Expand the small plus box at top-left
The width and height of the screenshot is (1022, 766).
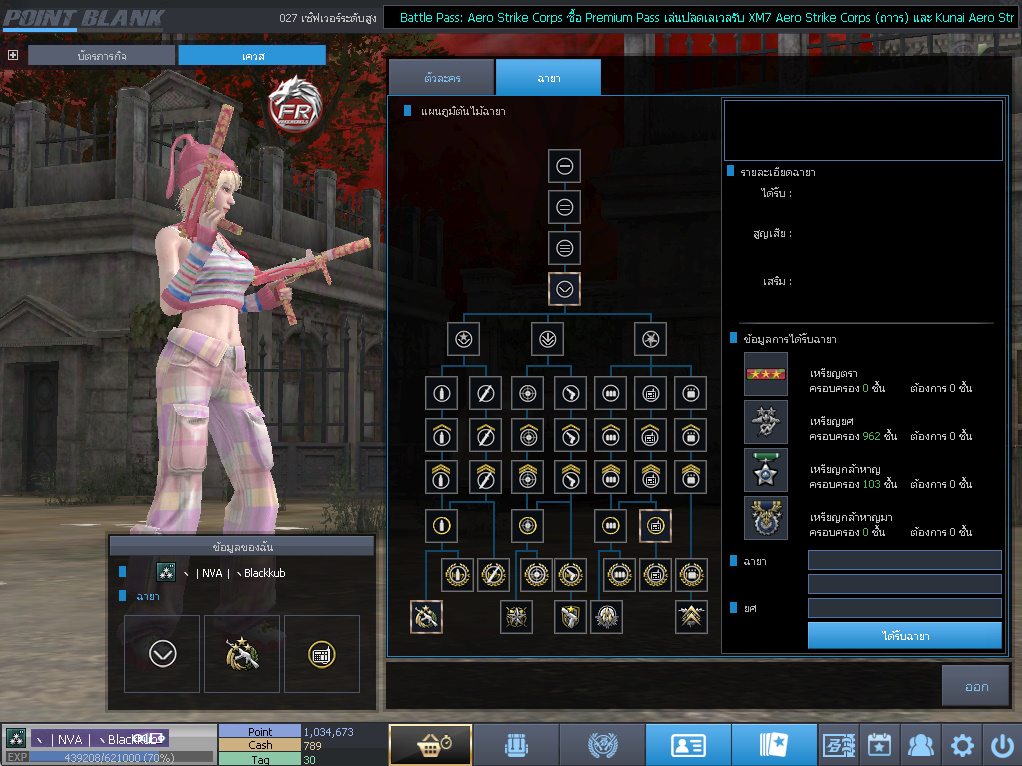[13, 55]
